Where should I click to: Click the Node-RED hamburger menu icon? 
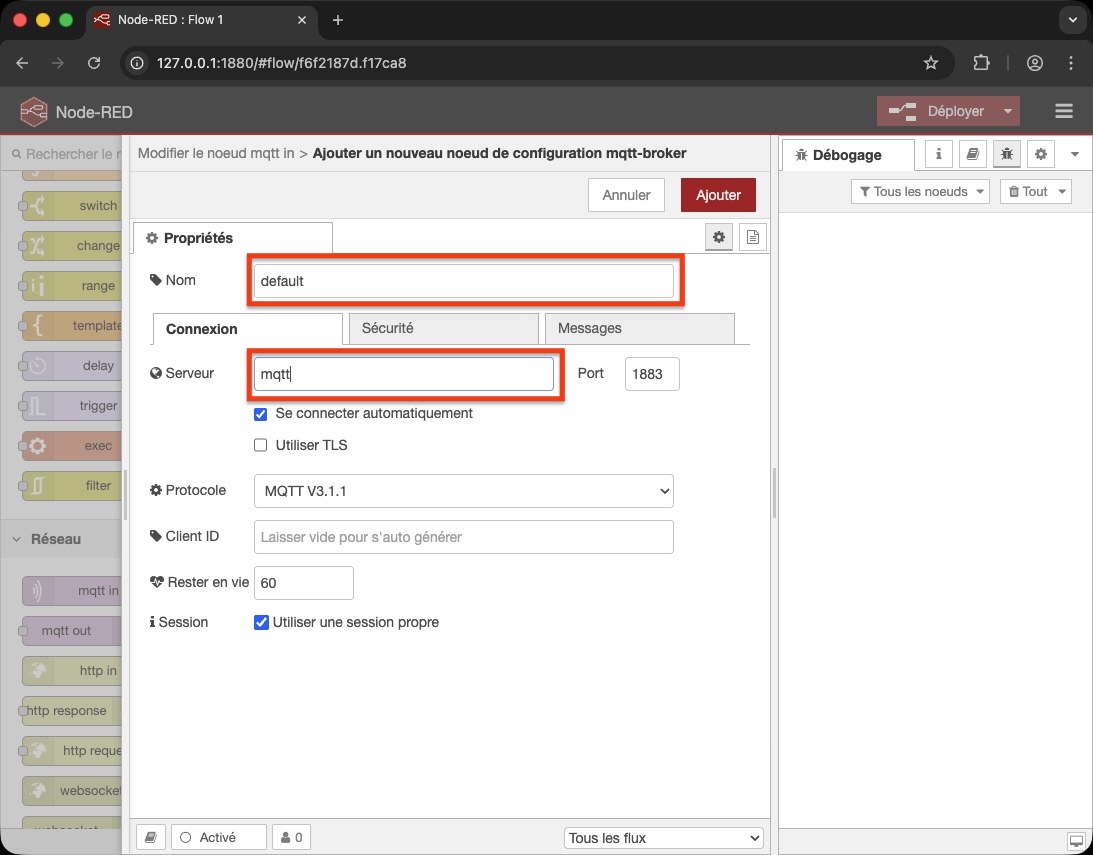pyautogui.click(x=1064, y=111)
